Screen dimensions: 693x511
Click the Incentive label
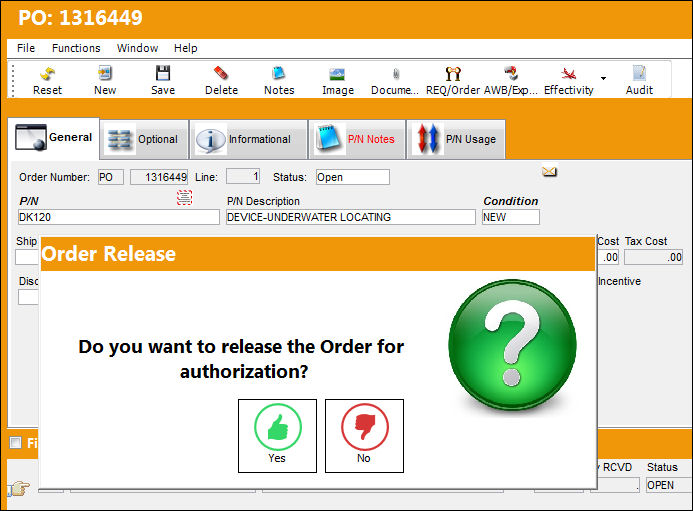[x=619, y=281]
